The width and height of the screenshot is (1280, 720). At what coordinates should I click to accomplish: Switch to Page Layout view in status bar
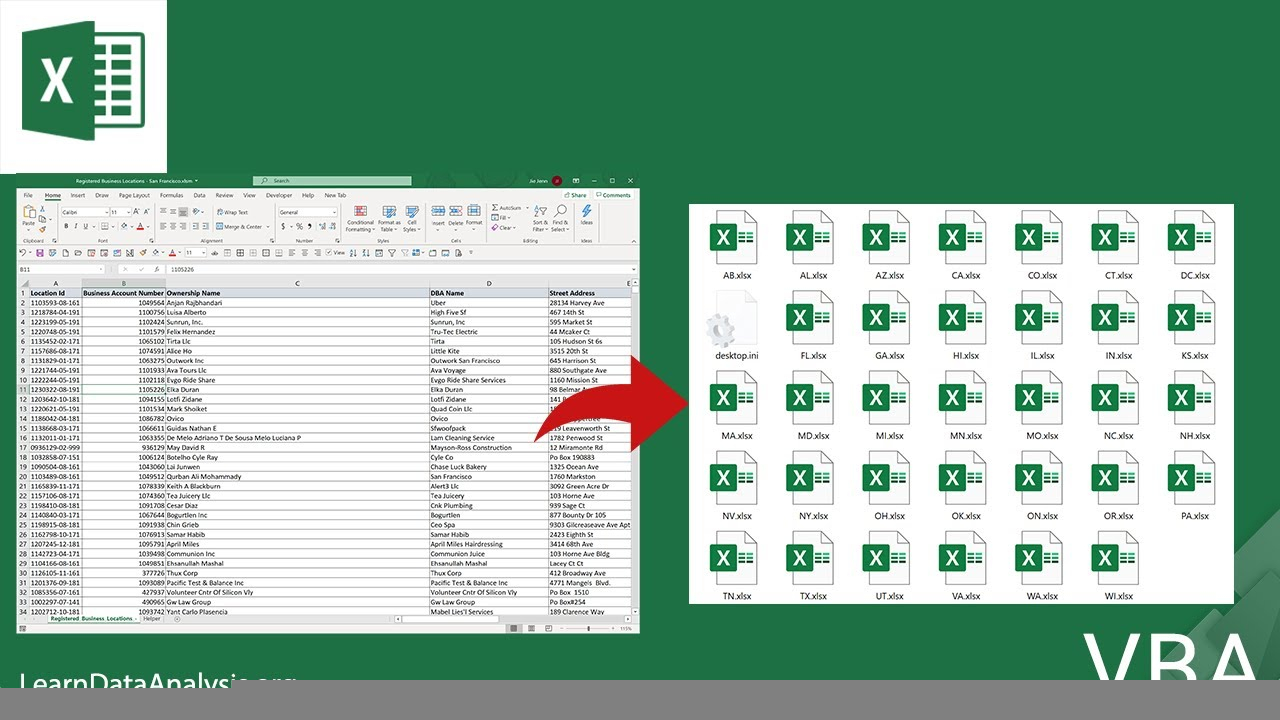531,628
